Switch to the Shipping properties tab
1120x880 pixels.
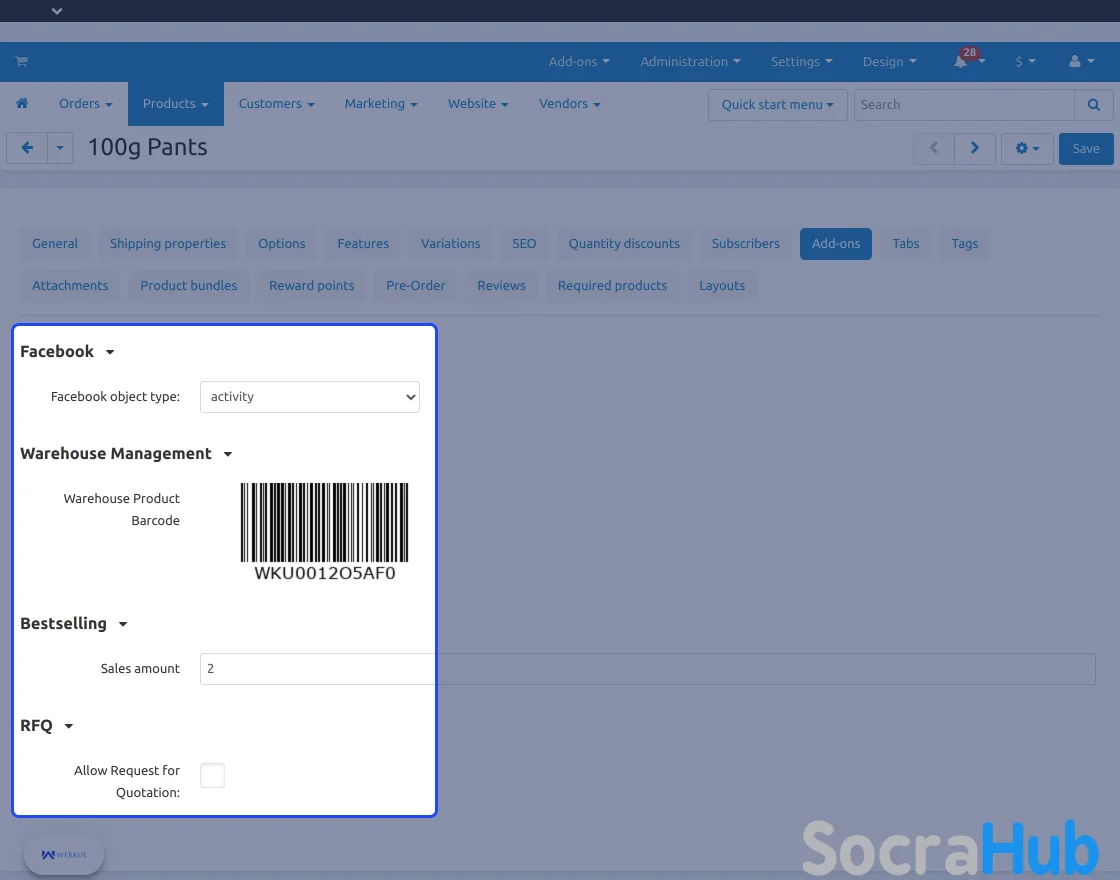168,244
